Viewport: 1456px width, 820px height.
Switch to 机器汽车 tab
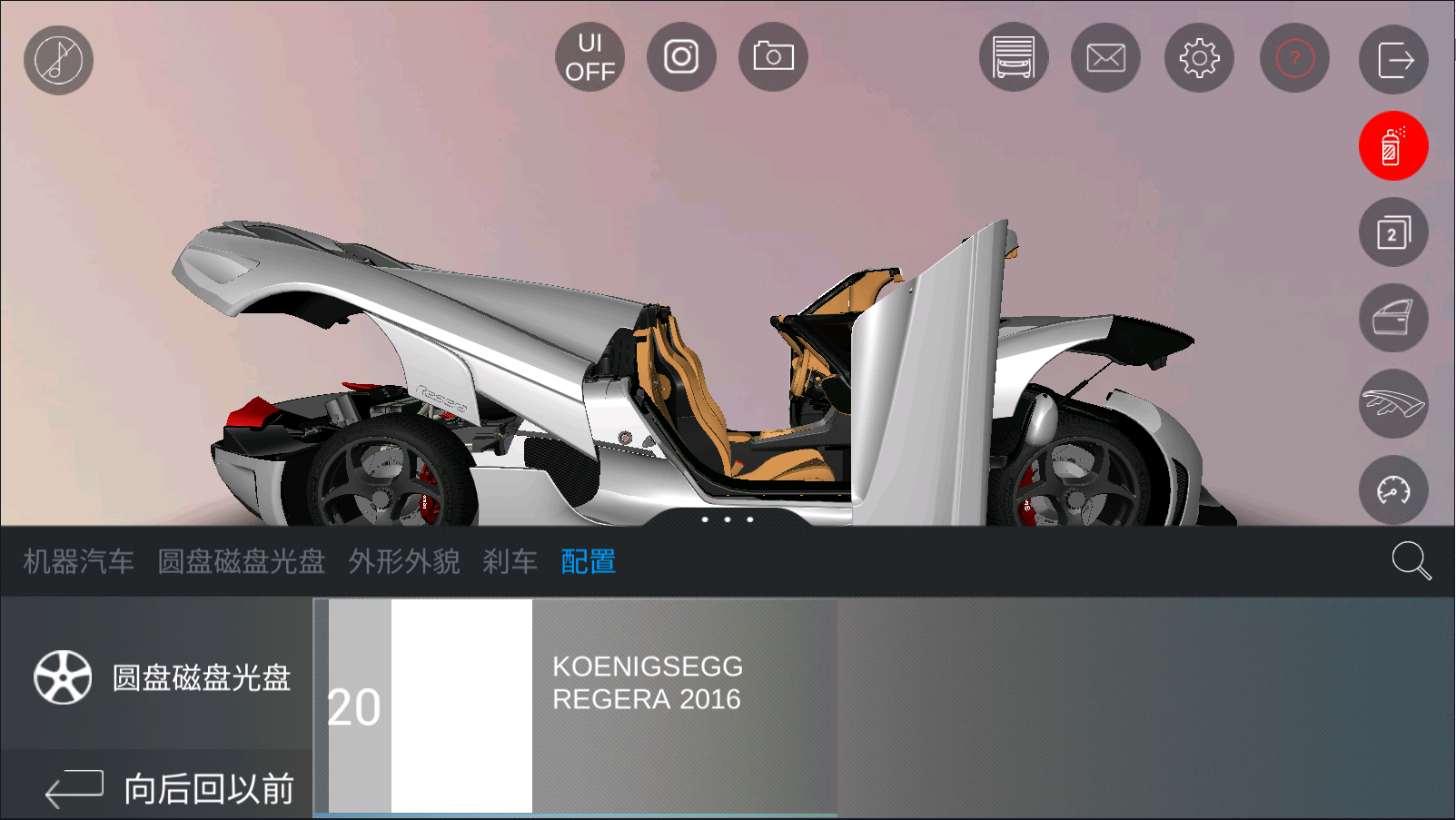(79, 562)
